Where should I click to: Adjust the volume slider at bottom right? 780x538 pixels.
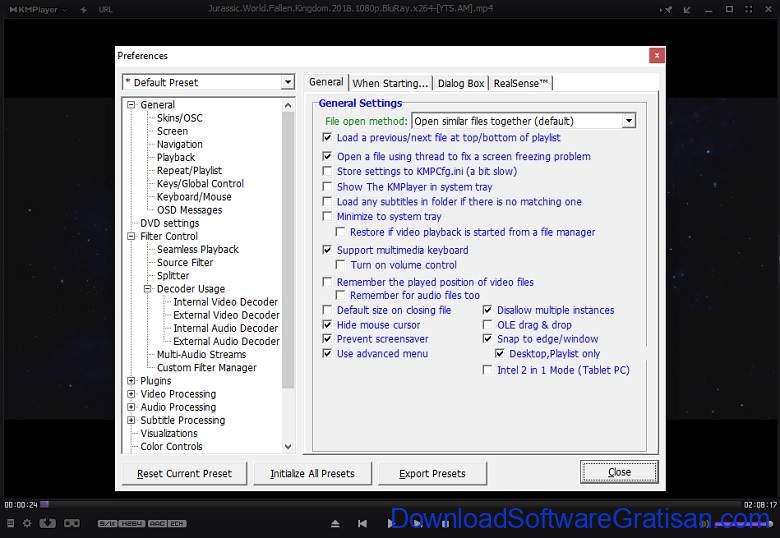(x=744, y=524)
